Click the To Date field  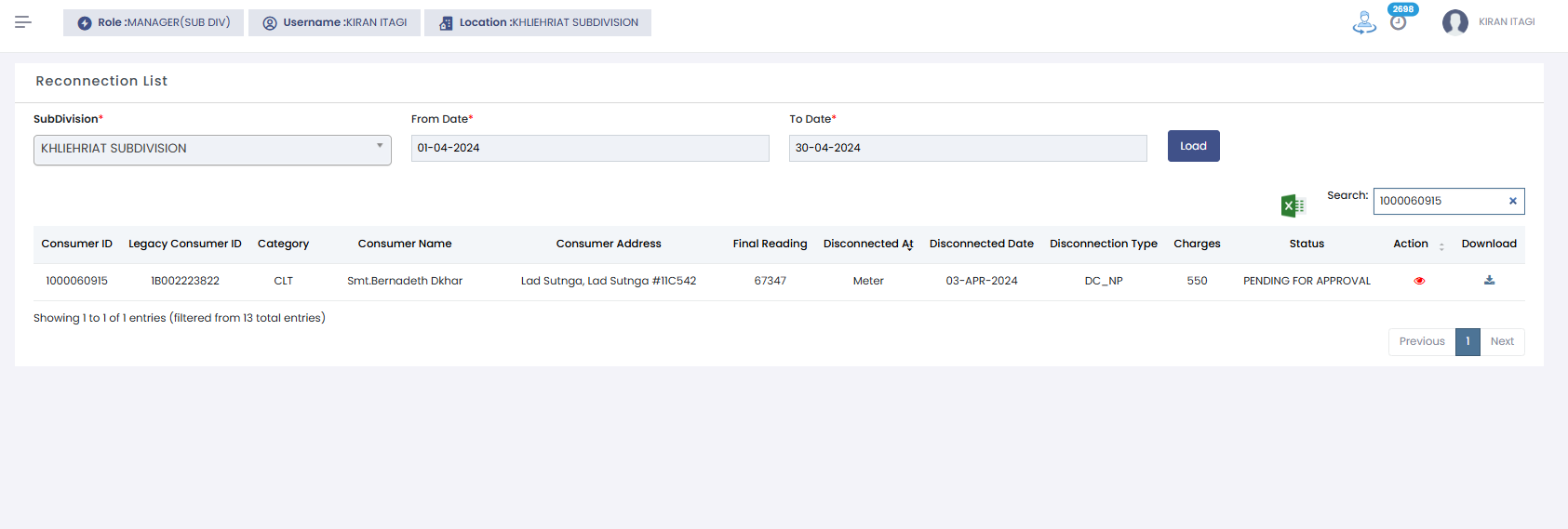pos(968,149)
